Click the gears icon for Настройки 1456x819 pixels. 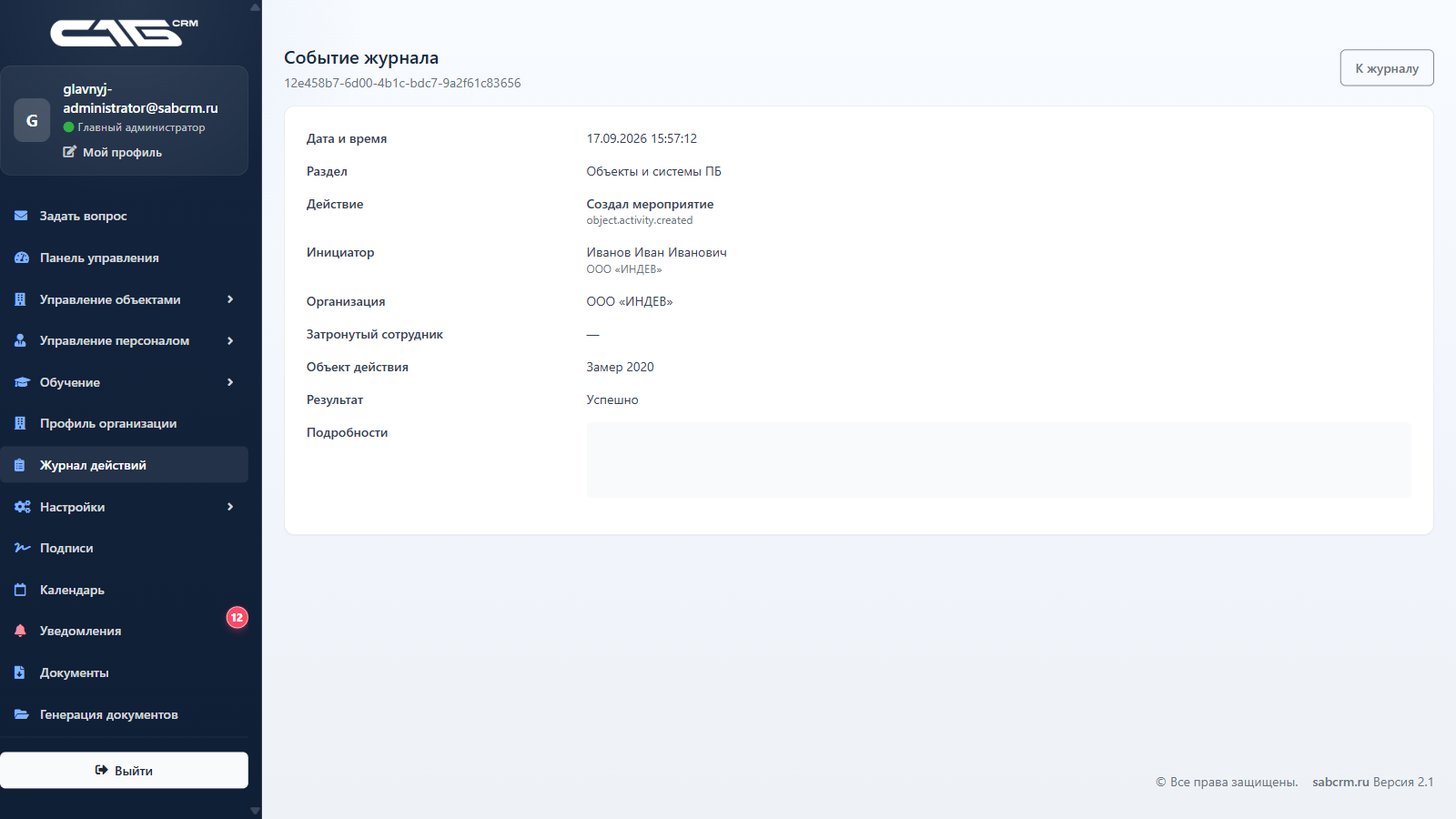[x=22, y=507]
